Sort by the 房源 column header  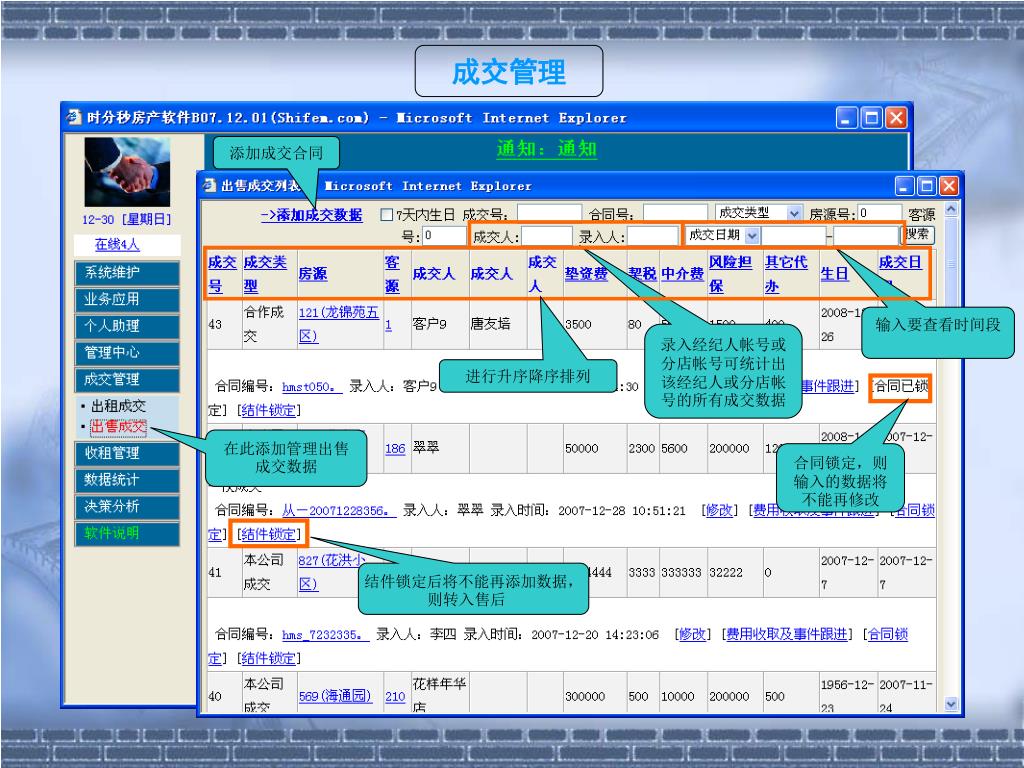313,274
